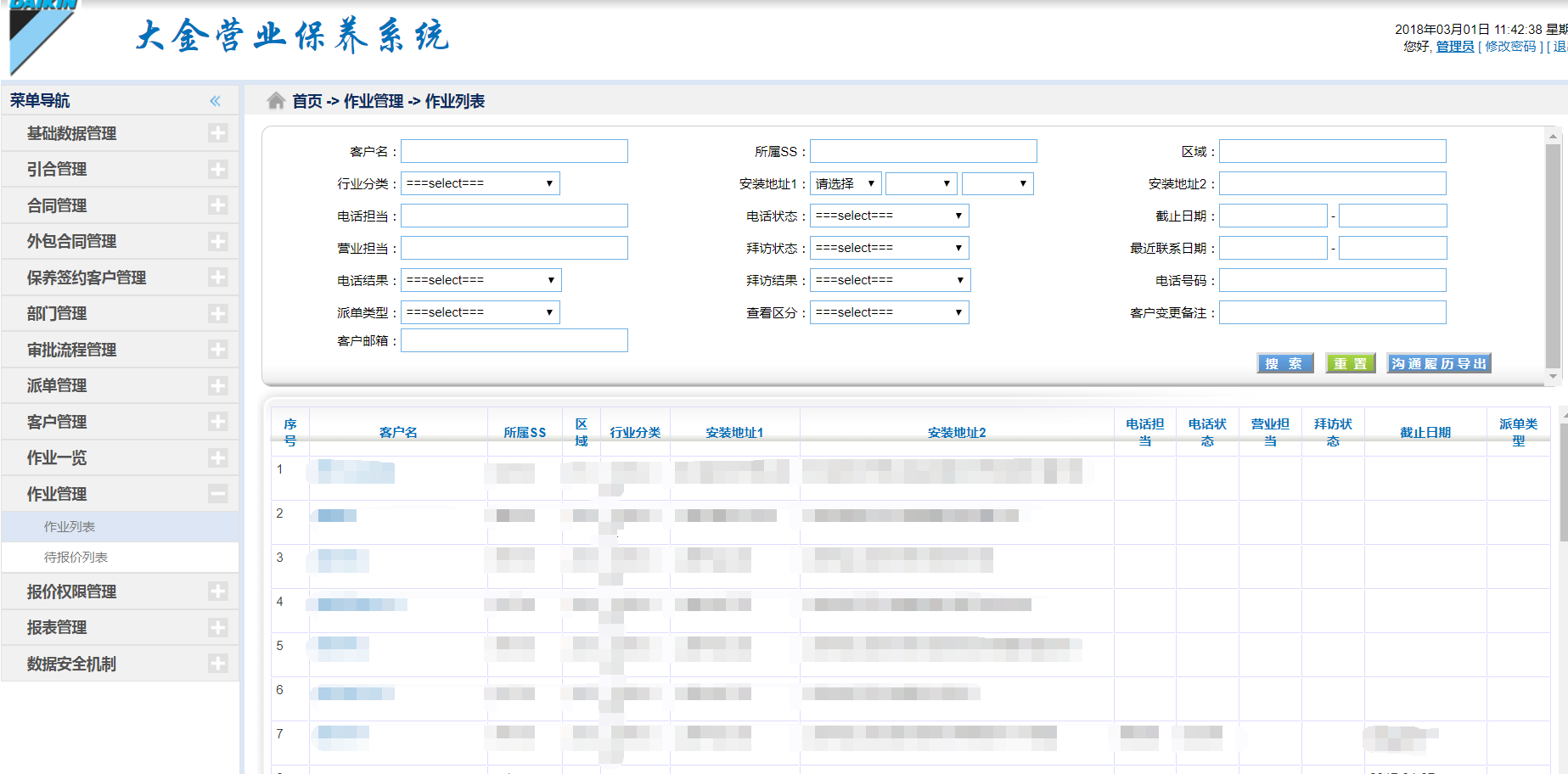The height and width of the screenshot is (774, 1568).
Task: Select 作业列表 submenu item
Action: (x=120, y=527)
